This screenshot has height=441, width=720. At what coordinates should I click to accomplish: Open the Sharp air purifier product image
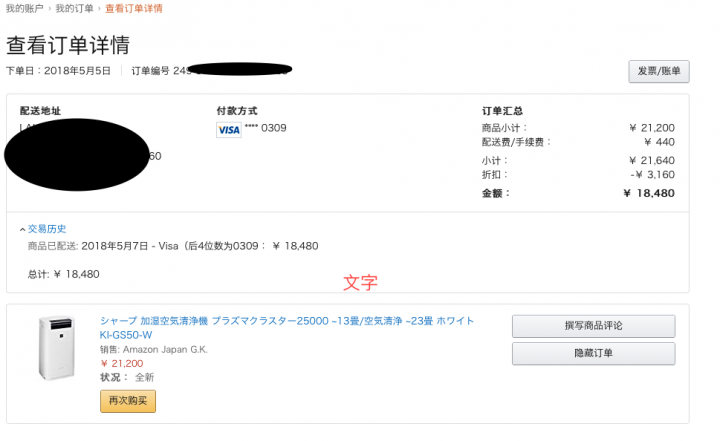(x=56, y=348)
